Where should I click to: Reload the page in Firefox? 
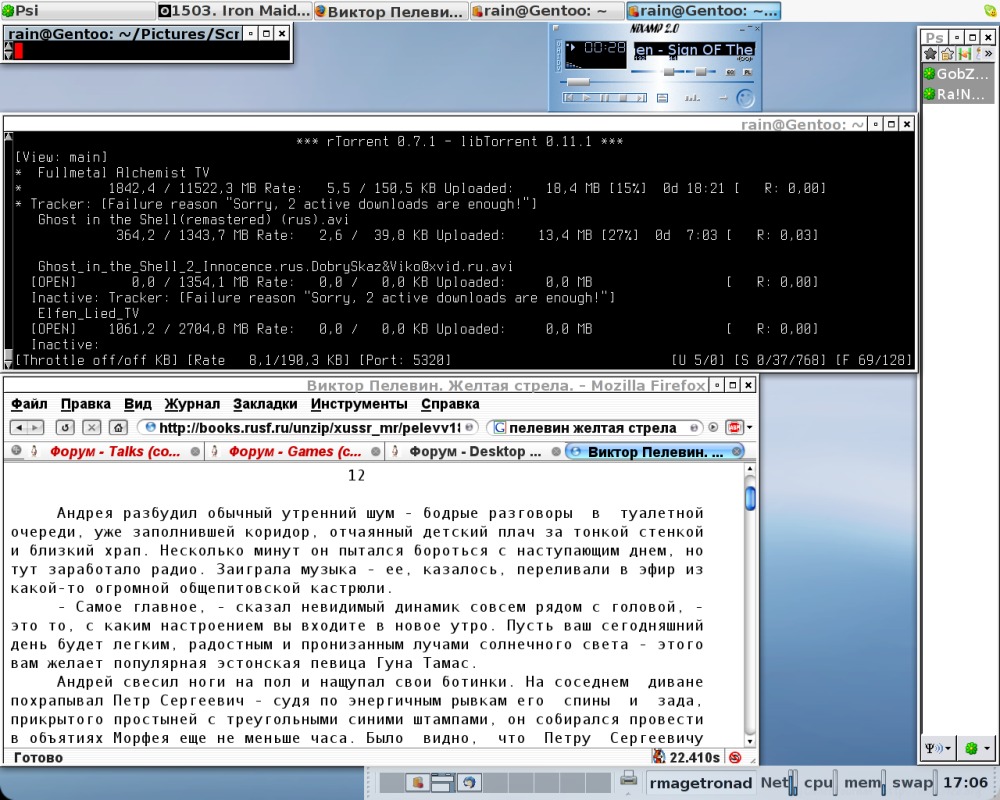tap(64, 427)
